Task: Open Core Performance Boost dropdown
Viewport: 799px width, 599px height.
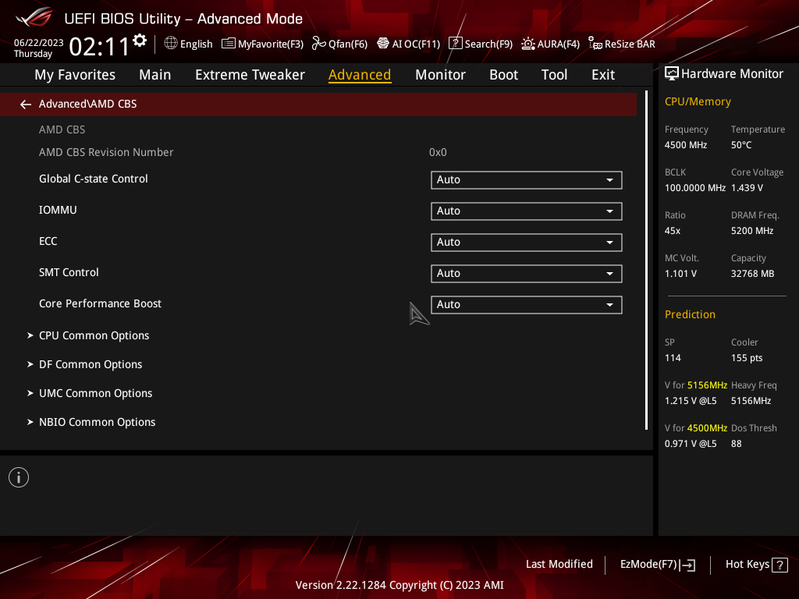Action: tap(526, 305)
